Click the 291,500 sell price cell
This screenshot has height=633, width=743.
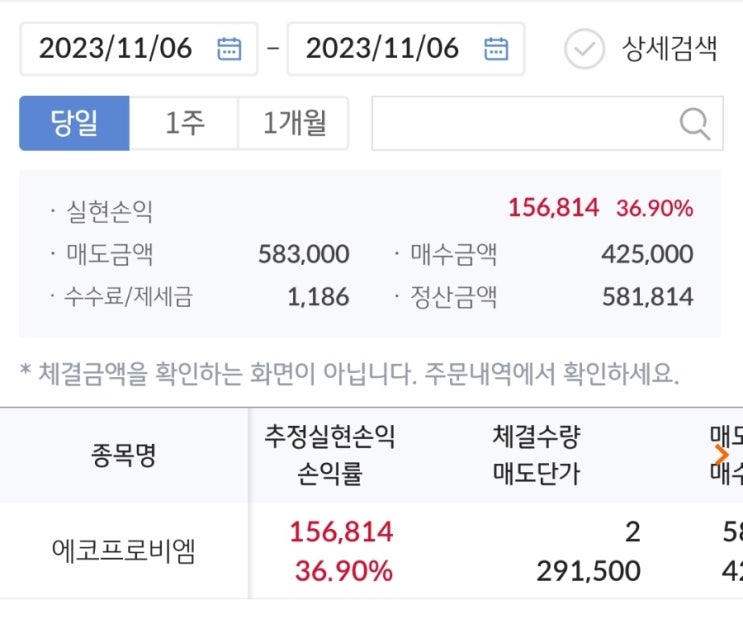(587, 571)
